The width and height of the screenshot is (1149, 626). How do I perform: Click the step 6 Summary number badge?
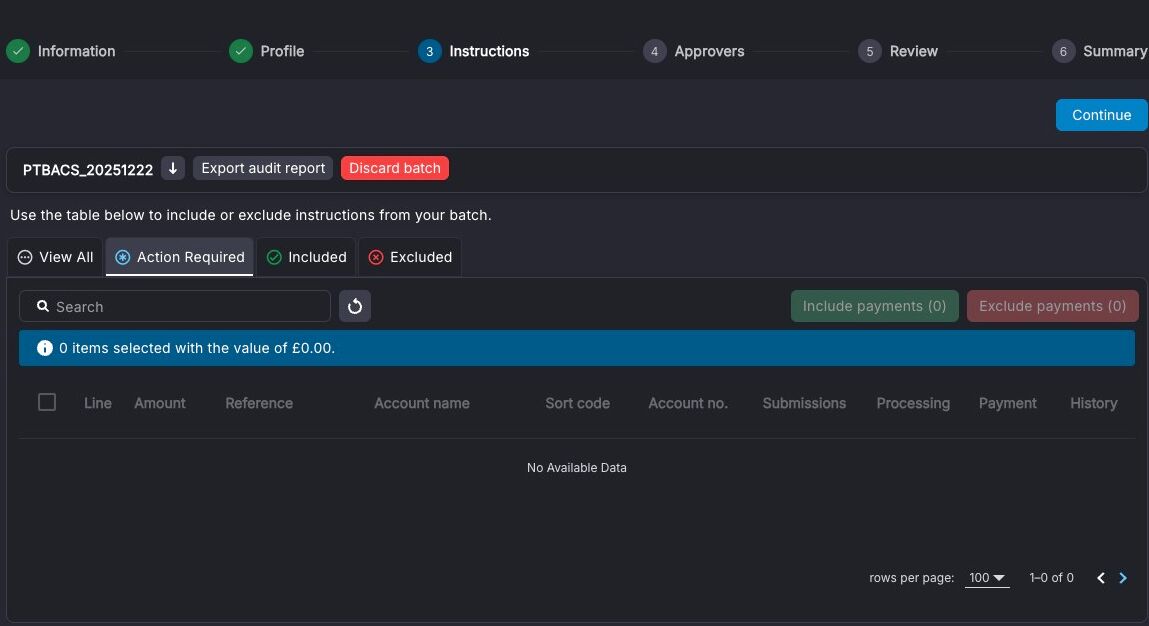tap(1063, 51)
